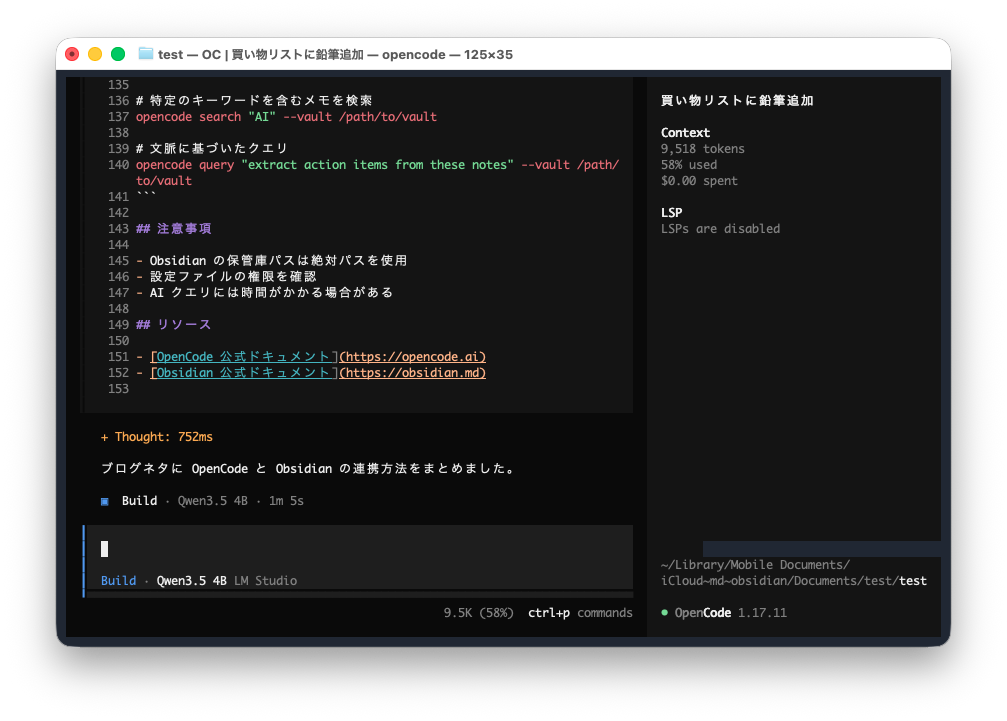Click line 146 設定ファイルの権限を確認 text
This screenshot has height=721, width=1007.
pyautogui.click(x=233, y=276)
